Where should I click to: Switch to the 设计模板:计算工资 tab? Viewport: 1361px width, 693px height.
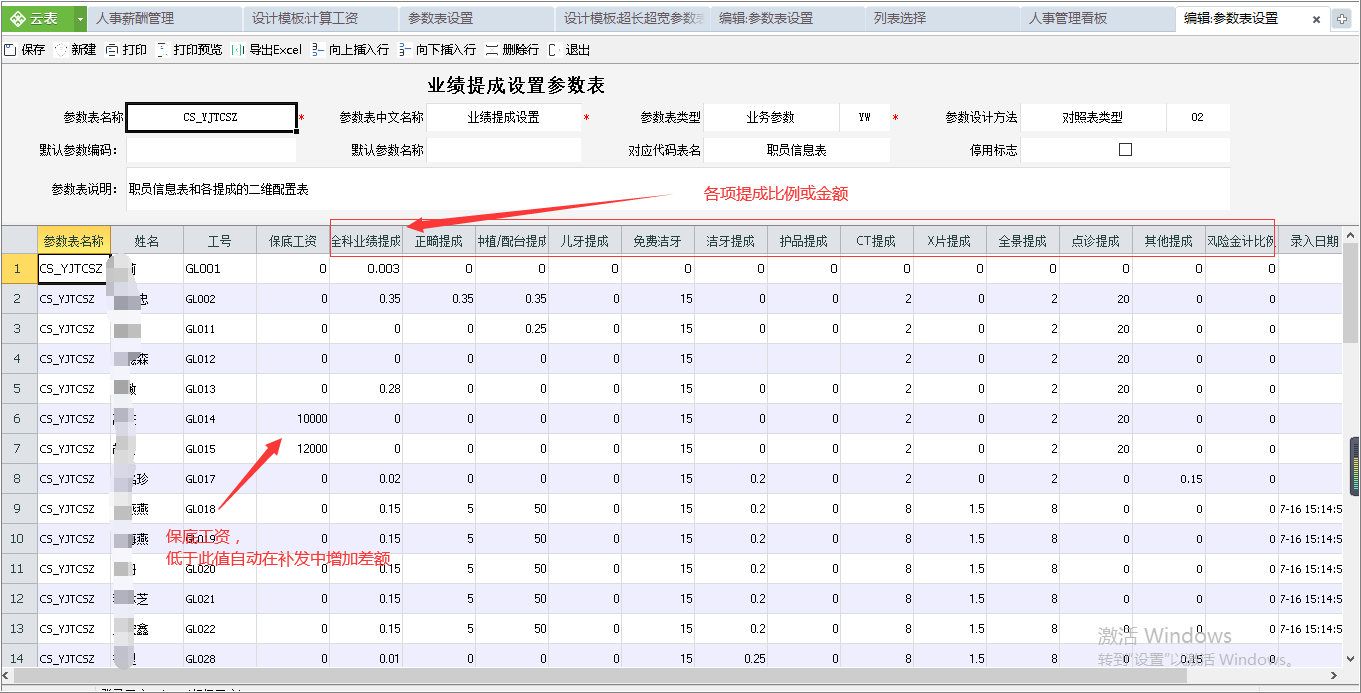pyautogui.click(x=320, y=18)
